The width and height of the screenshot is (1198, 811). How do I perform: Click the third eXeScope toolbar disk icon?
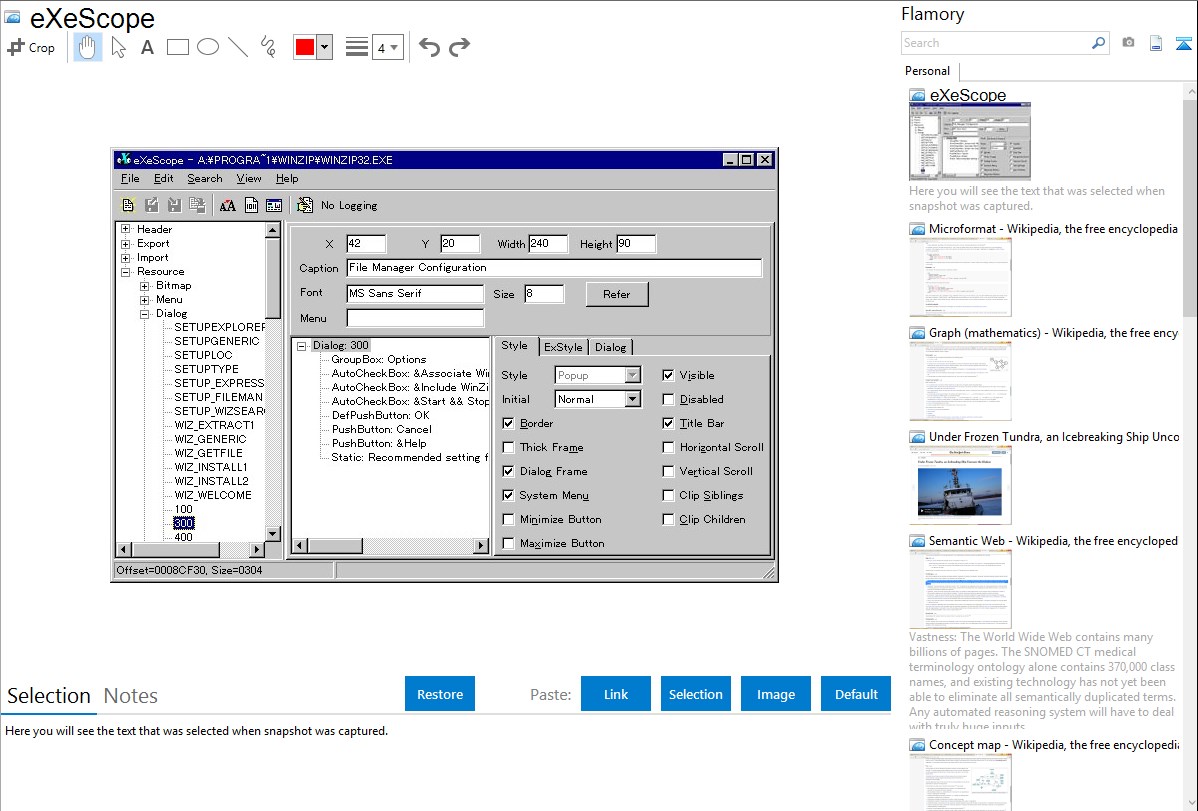(x=174, y=205)
